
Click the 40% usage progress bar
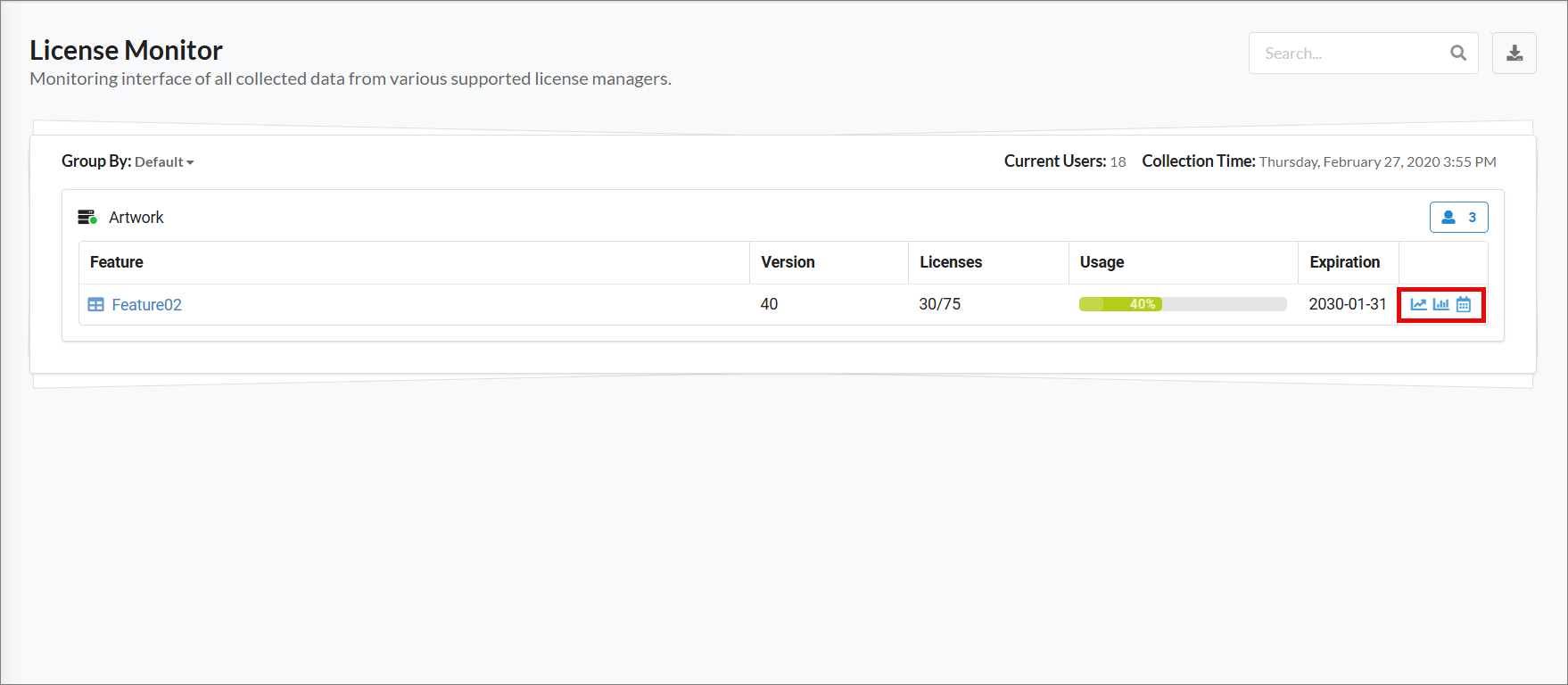(x=1183, y=304)
